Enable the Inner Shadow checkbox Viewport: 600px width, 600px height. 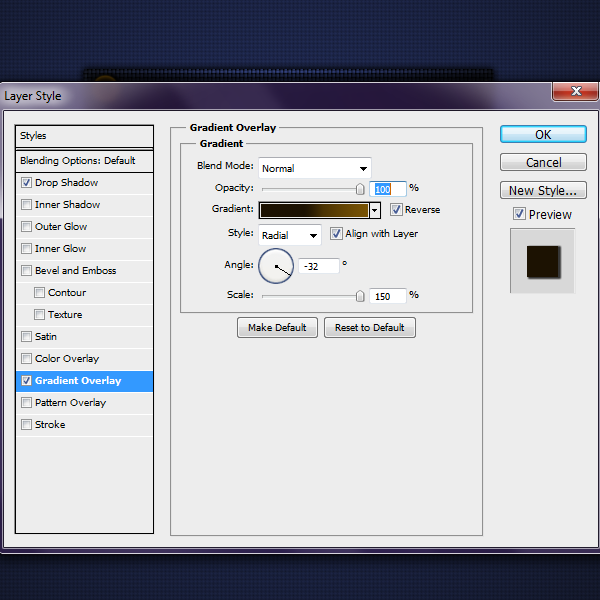click(x=26, y=204)
